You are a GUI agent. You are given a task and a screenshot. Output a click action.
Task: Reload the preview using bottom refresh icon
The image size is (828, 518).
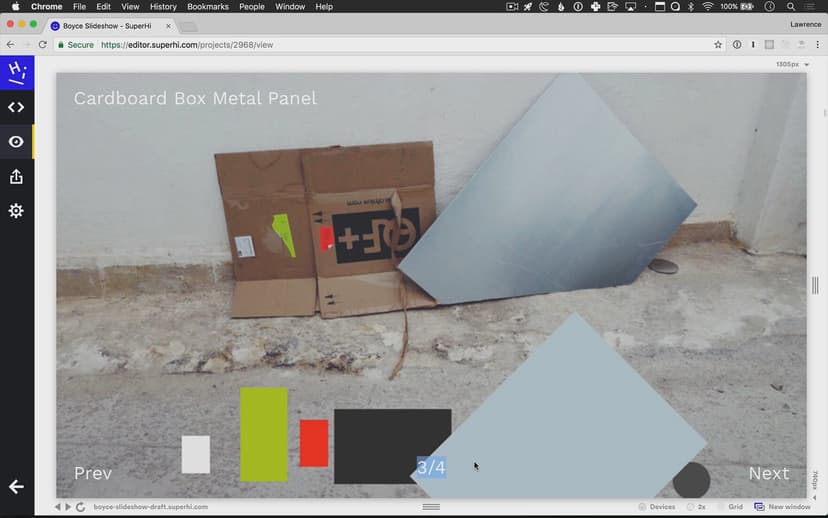(80, 507)
